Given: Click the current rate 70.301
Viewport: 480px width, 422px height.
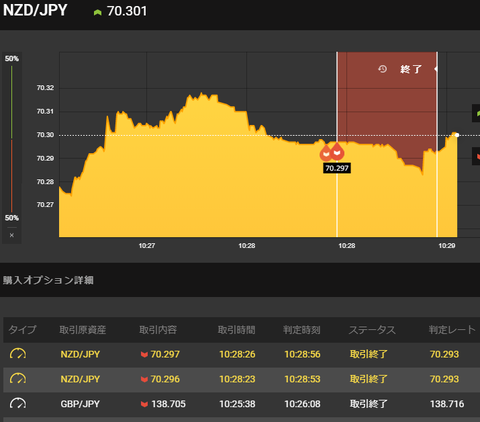Looking at the screenshot, I should point(127,11).
